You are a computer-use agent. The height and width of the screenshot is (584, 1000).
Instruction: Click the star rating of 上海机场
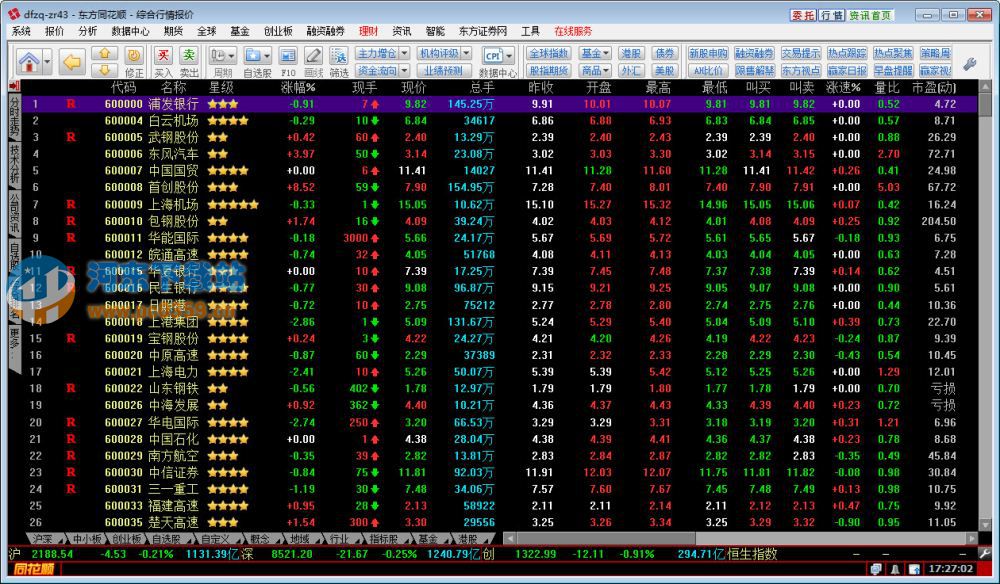[x=233, y=205]
